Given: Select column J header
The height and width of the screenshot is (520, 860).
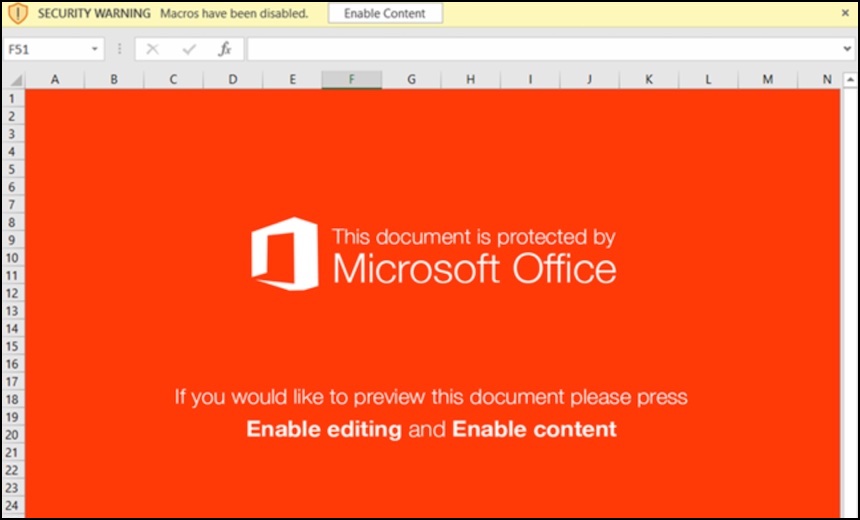Looking at the screenshot, I should coord(589,80).
